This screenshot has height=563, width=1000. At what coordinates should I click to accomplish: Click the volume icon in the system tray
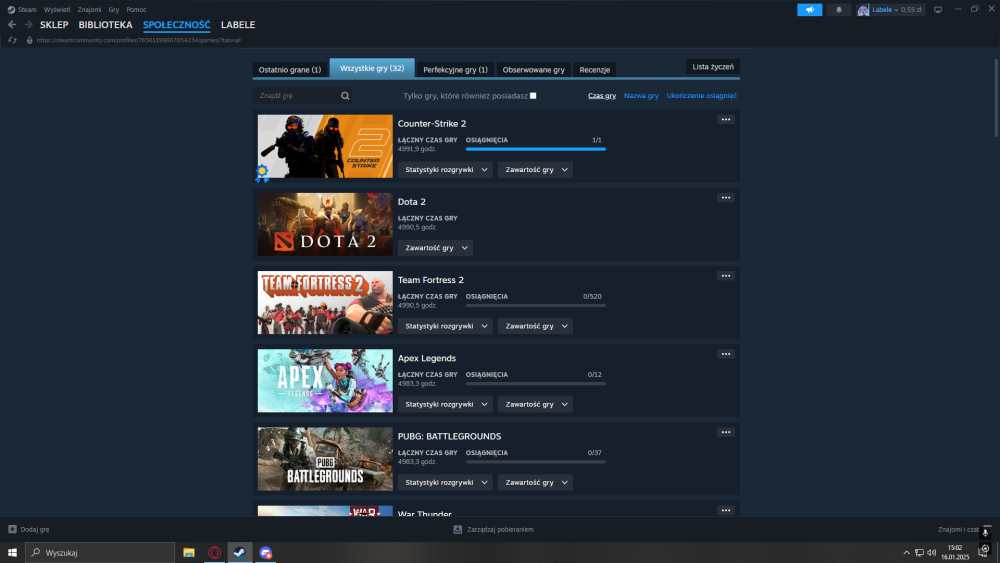click(x=932, y=553)
